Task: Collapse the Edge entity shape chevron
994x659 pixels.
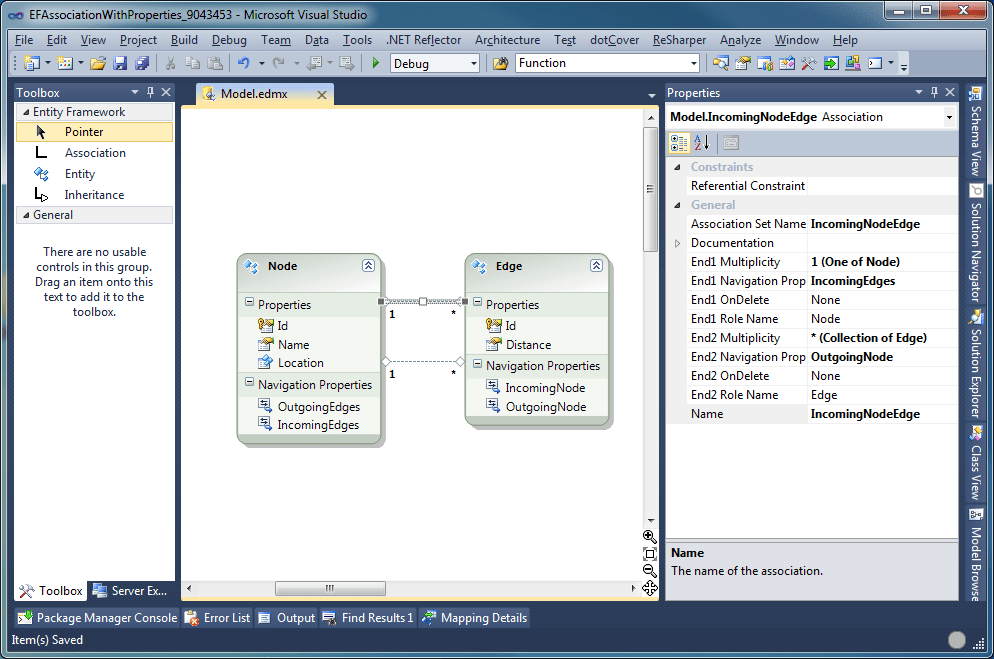Action: pos(596,266)
